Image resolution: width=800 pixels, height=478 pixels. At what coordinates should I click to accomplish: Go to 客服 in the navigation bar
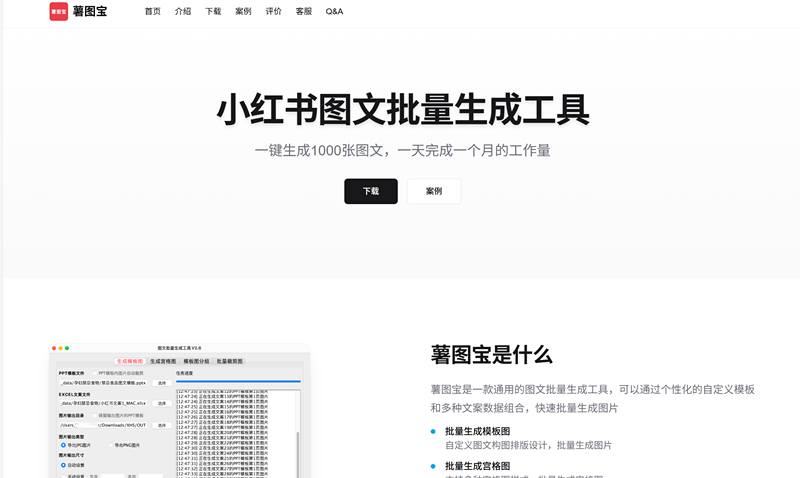(x=304, y=11)
